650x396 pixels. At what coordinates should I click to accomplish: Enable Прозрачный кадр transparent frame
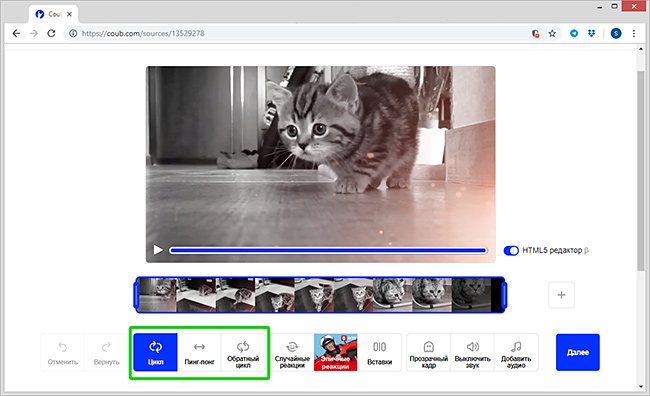(429, 352)
